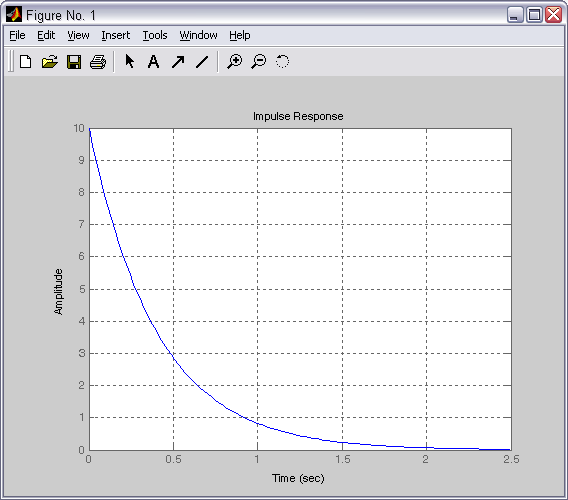The image size is (568, 500).
Task: Save the figure using the floppy icon
Action: tap(74, 62)
